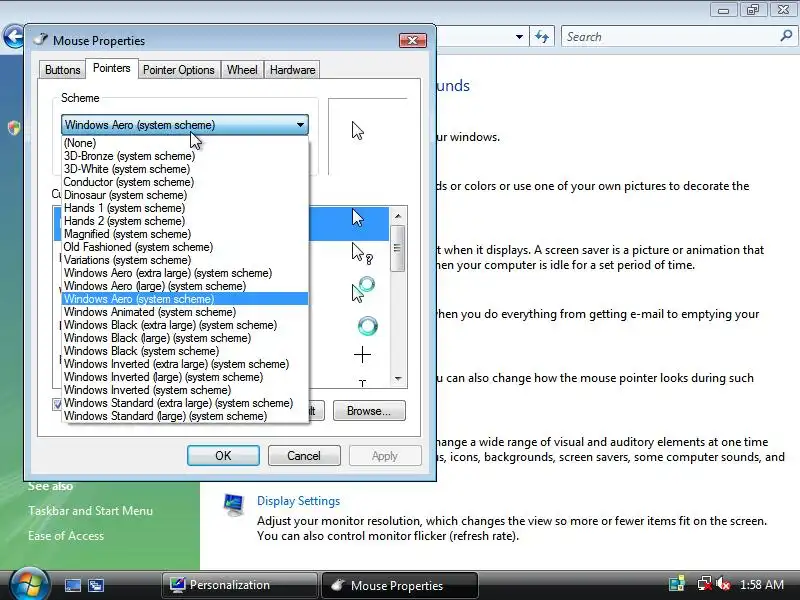Click the pointer list scrollbar thumb
Viewport: 800px width, 600px height.
click(x=397, y=248)
